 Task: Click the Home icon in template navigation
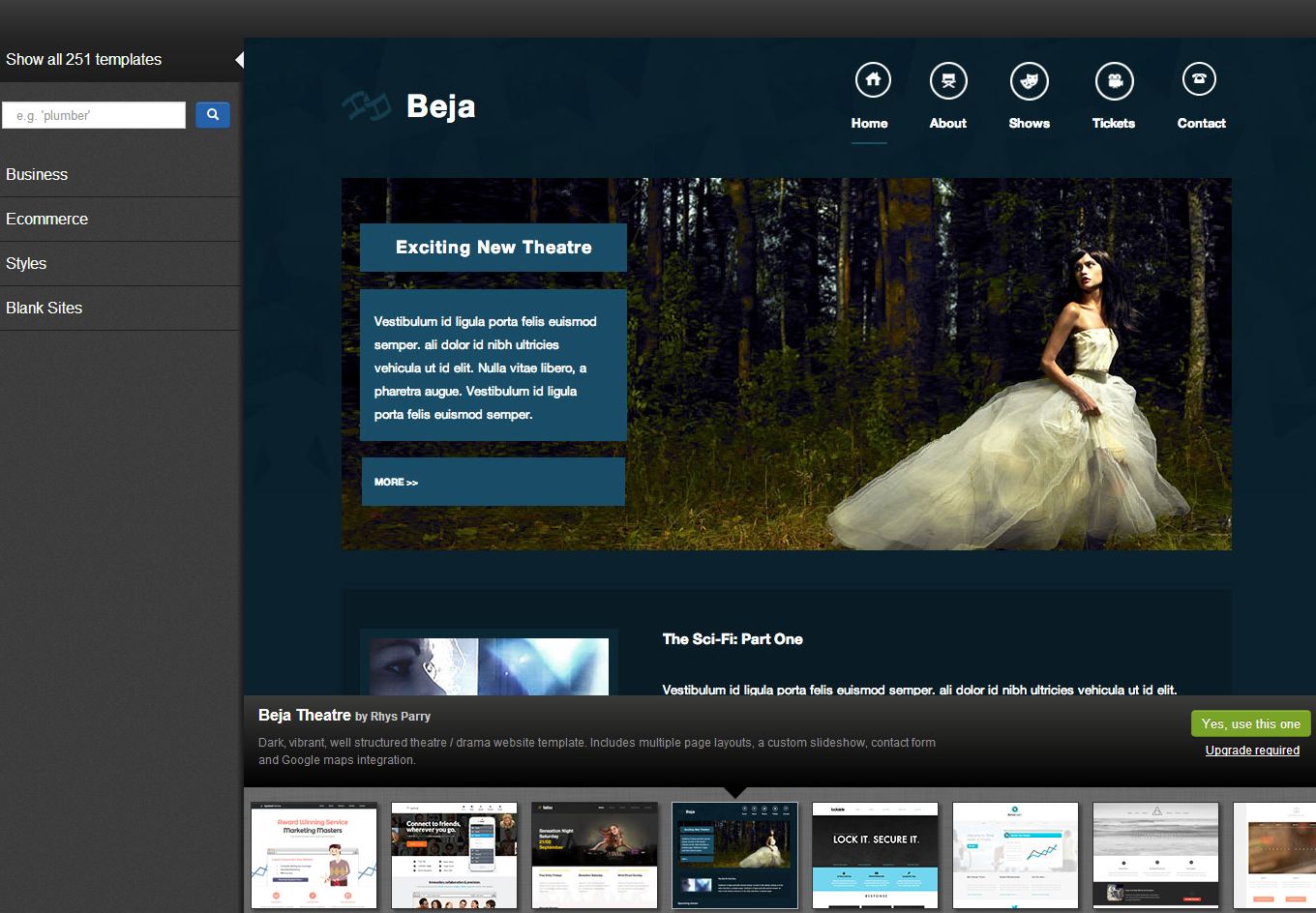872,80
